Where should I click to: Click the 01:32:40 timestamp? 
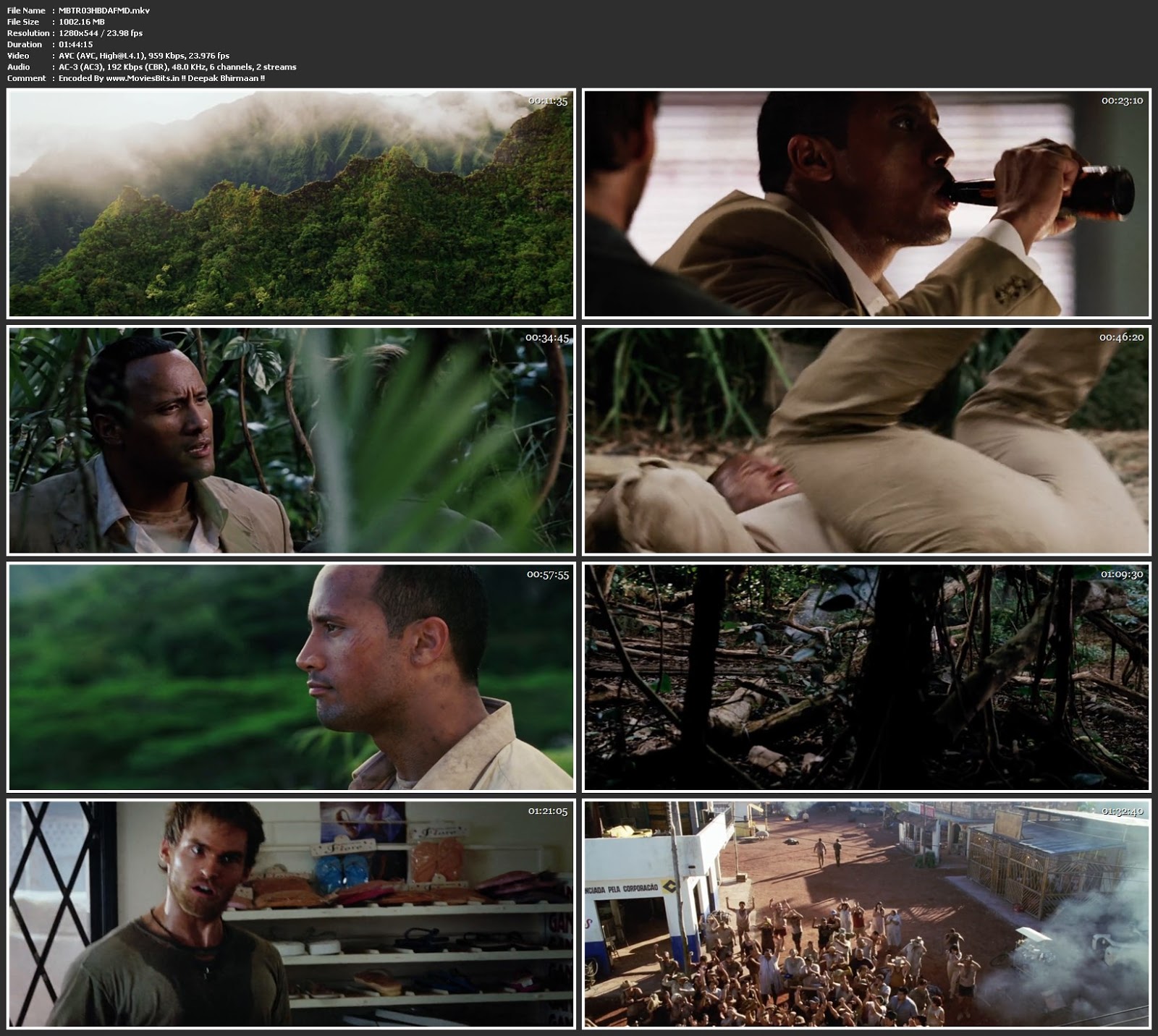tap(1122, 811)
